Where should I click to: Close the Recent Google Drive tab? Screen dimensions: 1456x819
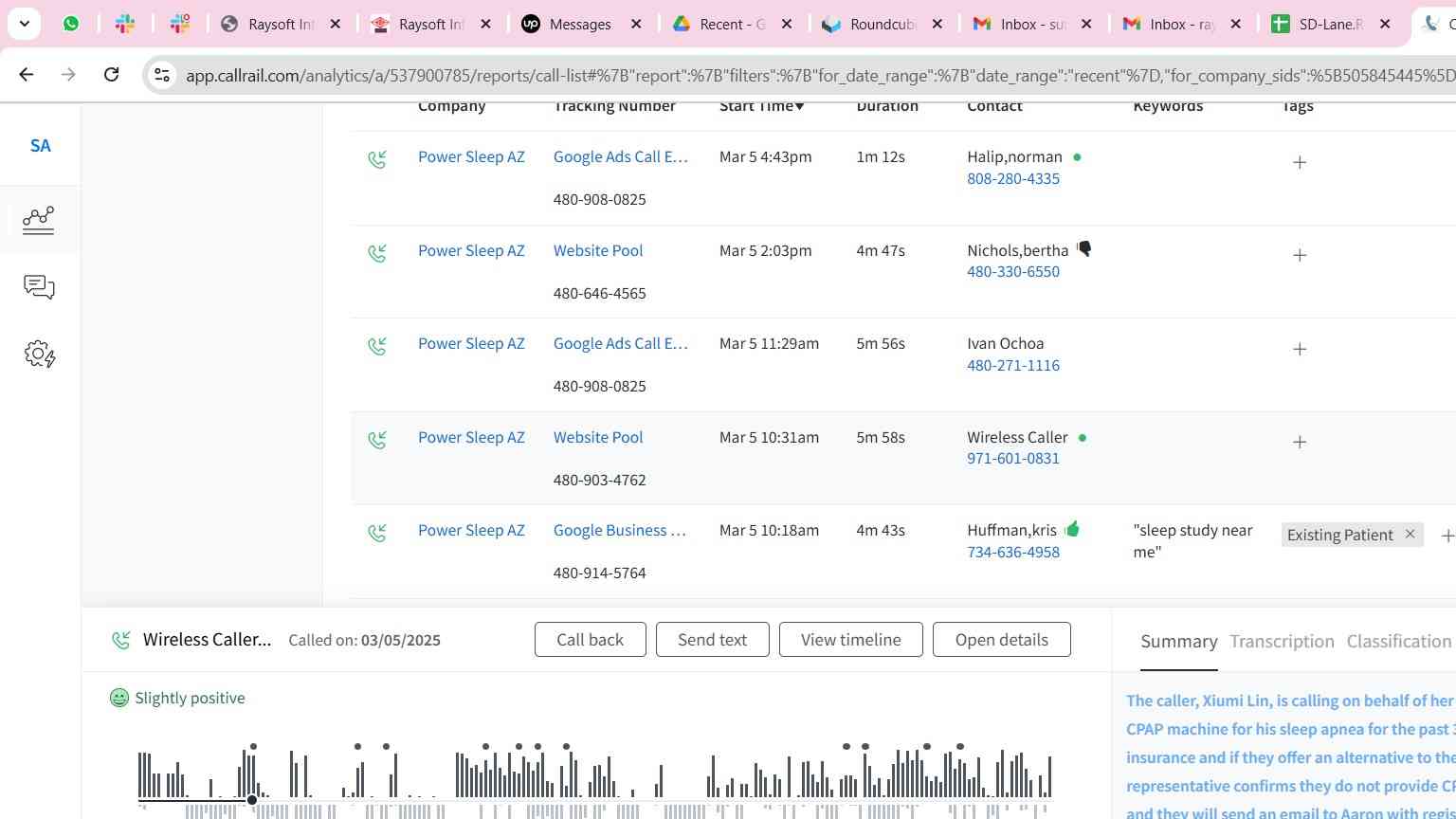tap(786, 24)
